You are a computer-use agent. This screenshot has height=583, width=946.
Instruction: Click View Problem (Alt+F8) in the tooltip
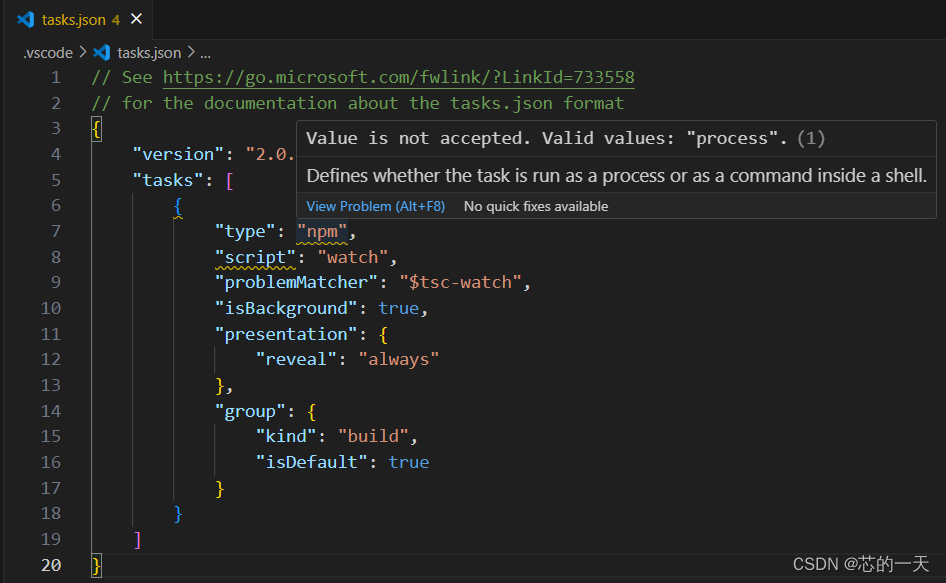(x=375, y=206)
